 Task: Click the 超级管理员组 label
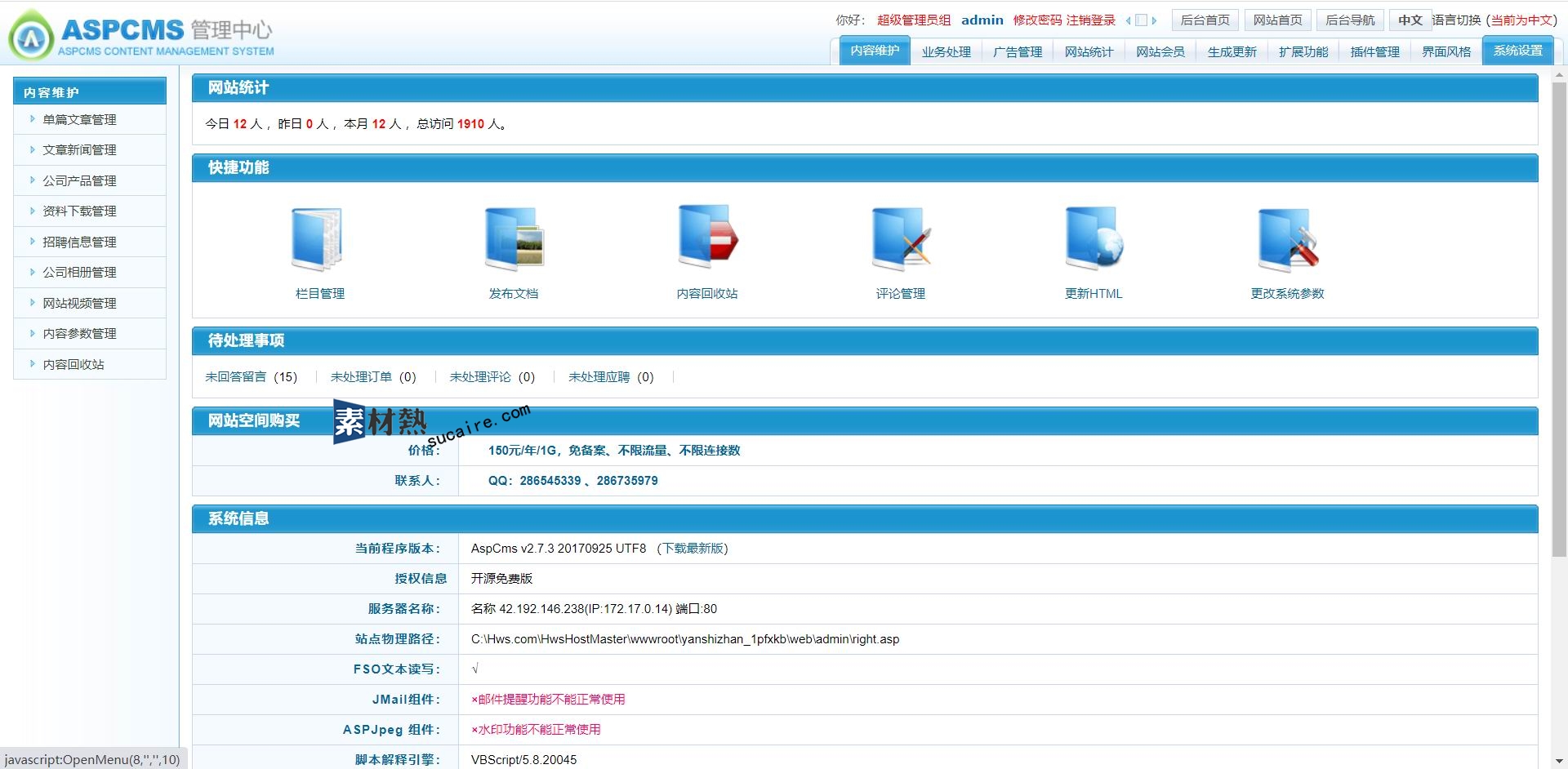pos(914,20)
